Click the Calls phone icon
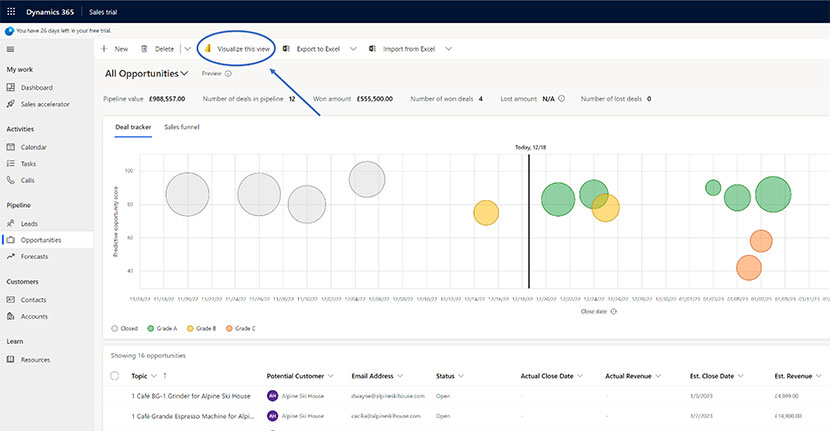 click(x=11, y=180)
